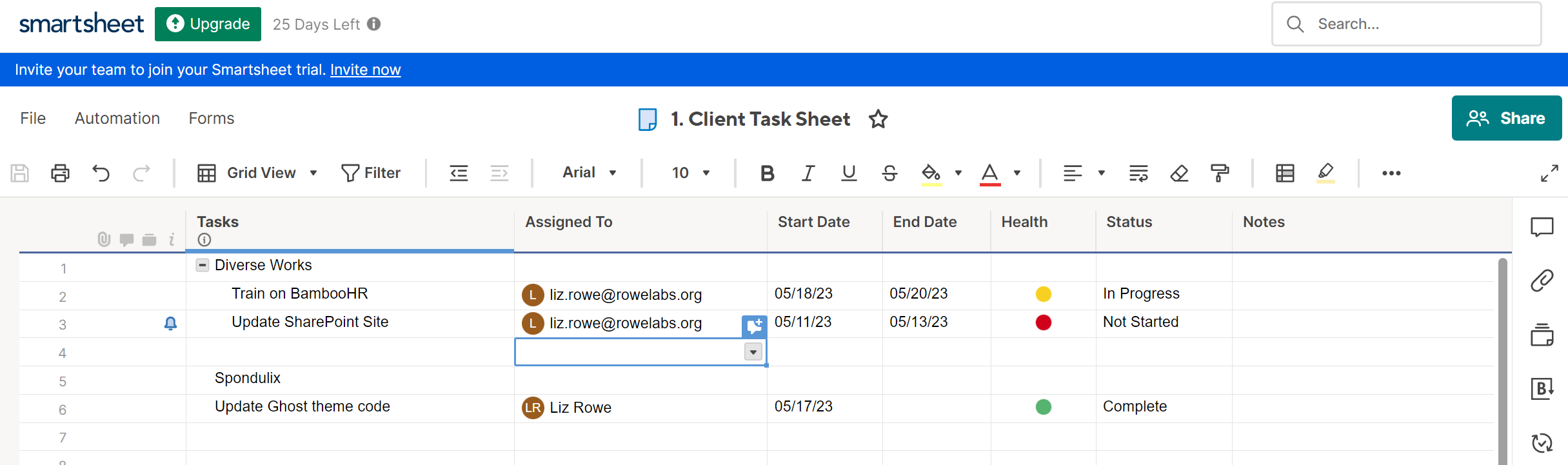Favorite the sheet with the star icon
Viewport: 1568px width, 465px height.
[878, 119]
